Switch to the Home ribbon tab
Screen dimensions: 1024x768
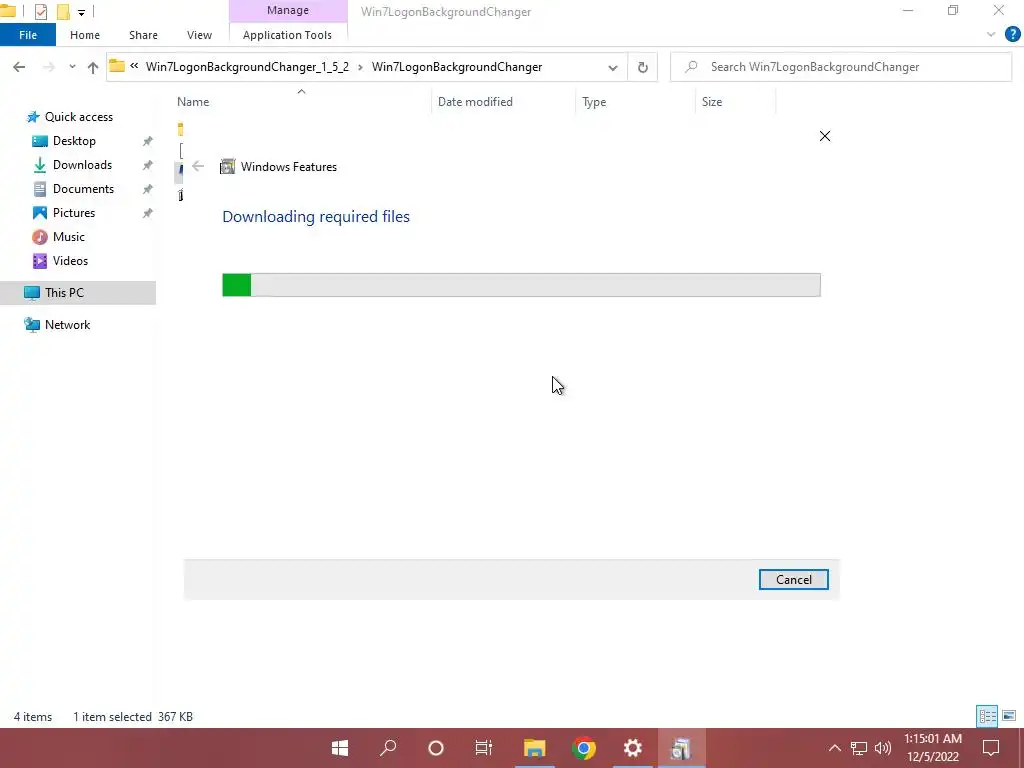pos(85,35)
